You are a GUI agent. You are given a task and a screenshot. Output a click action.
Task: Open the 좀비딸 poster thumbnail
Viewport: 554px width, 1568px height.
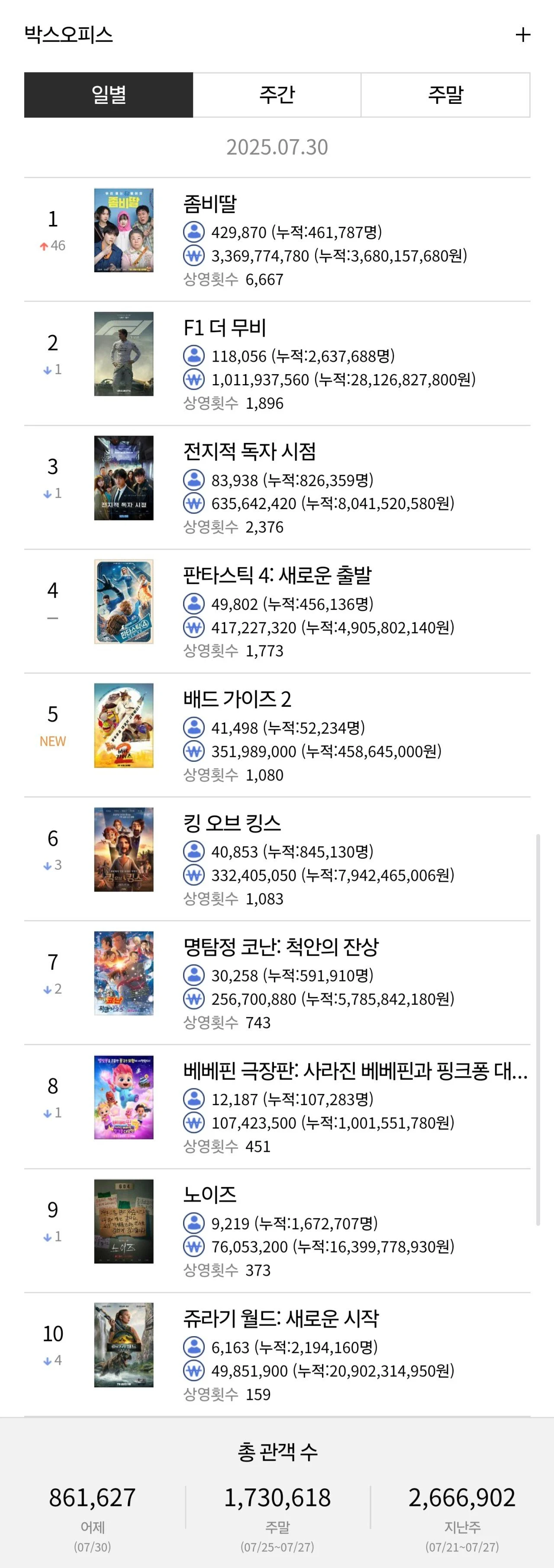(x=124, y=230)
